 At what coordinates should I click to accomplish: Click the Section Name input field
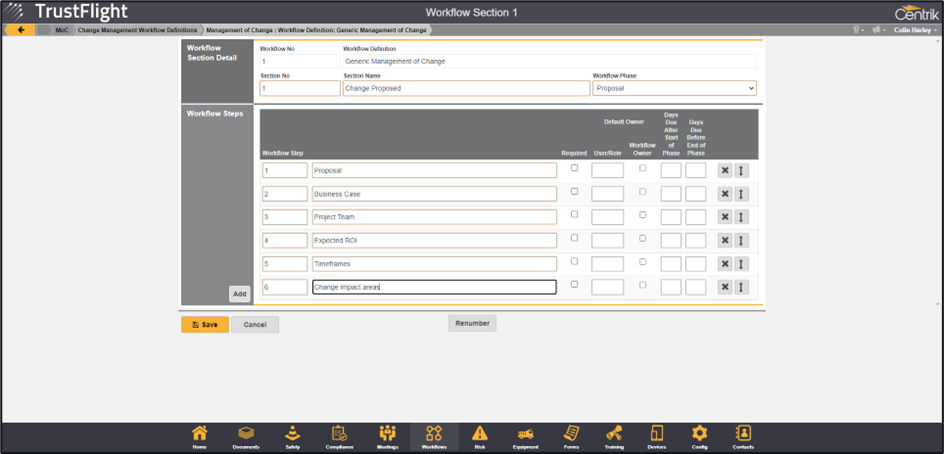tap(465, 89)
